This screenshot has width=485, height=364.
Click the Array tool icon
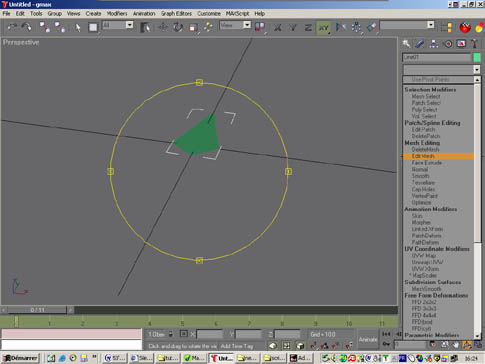click(x=356, y=27)
